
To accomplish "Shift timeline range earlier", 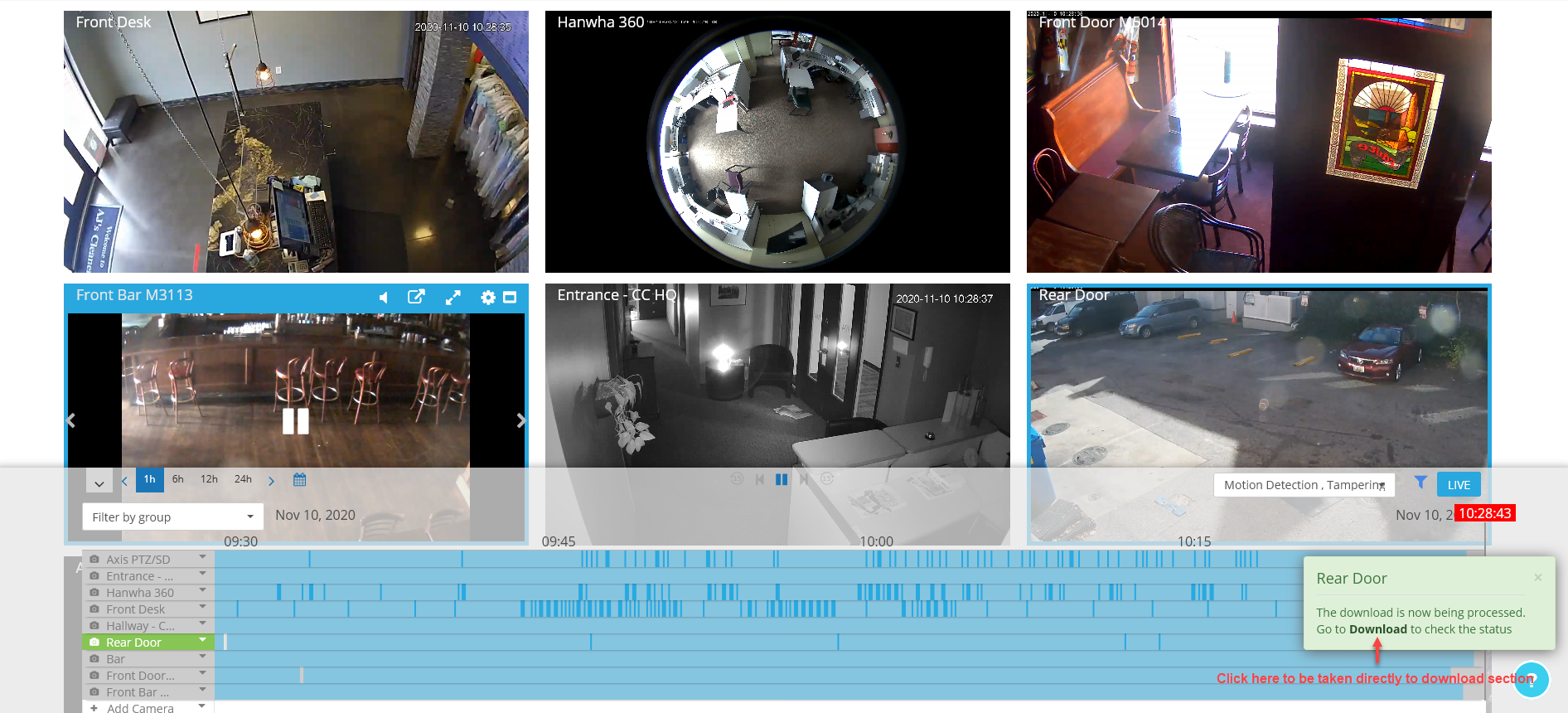I will pyautogui.click(x=124, y=480).
